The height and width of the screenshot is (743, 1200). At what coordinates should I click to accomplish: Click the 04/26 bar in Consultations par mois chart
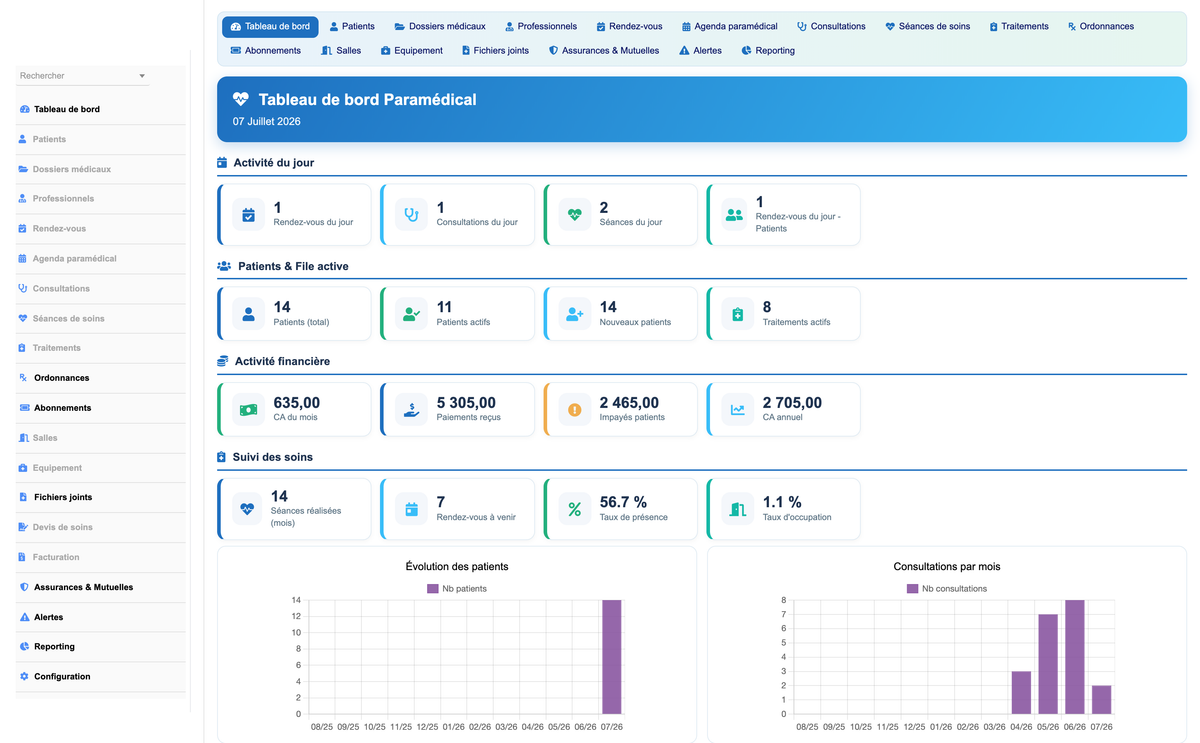[1021, 692]
